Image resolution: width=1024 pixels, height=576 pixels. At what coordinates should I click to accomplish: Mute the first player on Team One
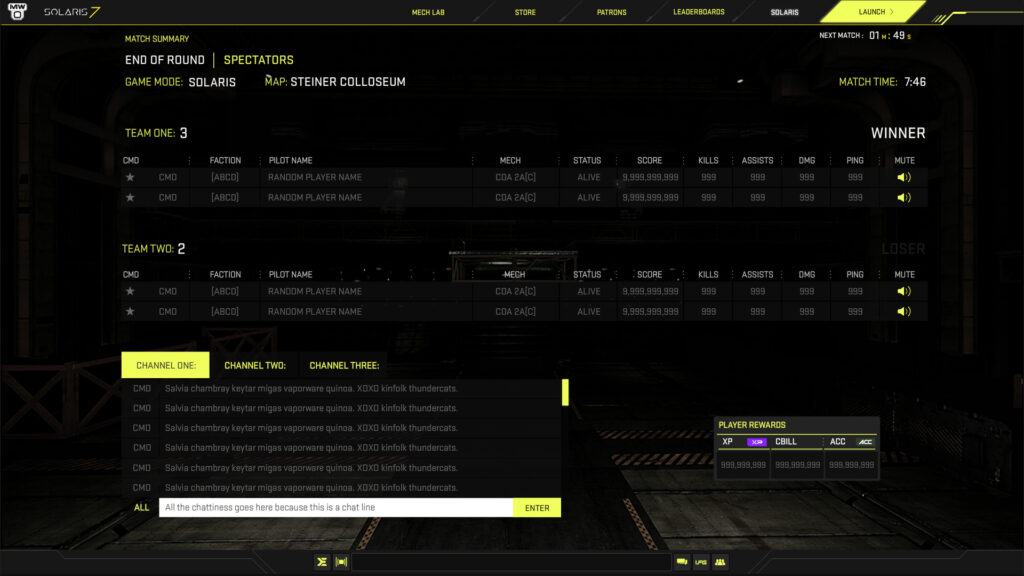904,178
